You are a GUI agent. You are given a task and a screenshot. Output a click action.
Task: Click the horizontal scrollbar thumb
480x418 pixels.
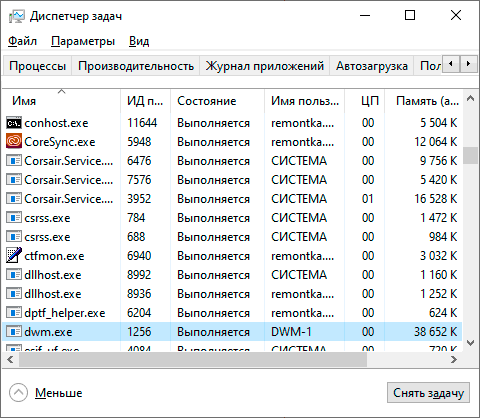pyautogui.click(x=193, y=359)
